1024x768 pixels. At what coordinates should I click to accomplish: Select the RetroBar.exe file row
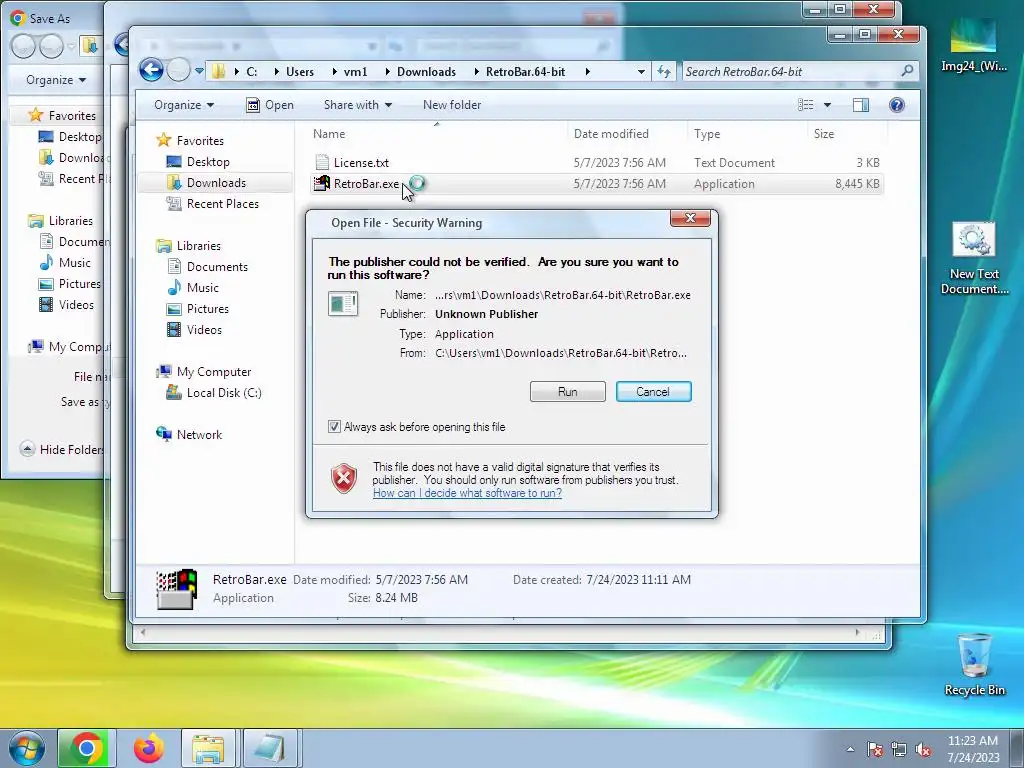[597, 184]
